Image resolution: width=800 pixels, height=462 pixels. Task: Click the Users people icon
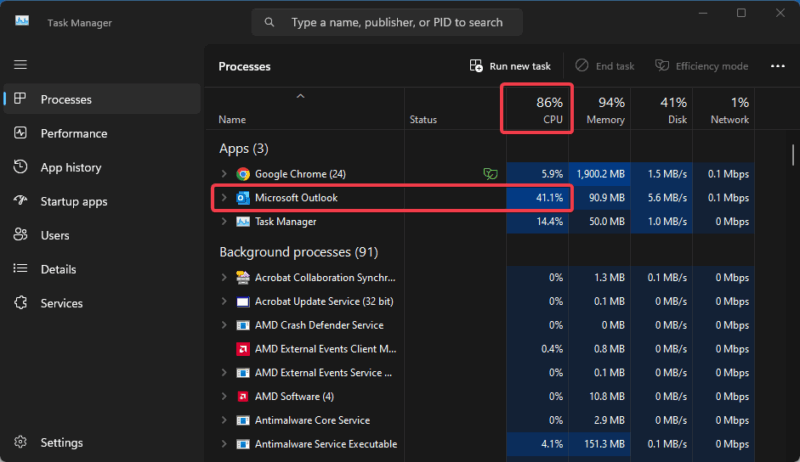20,235
